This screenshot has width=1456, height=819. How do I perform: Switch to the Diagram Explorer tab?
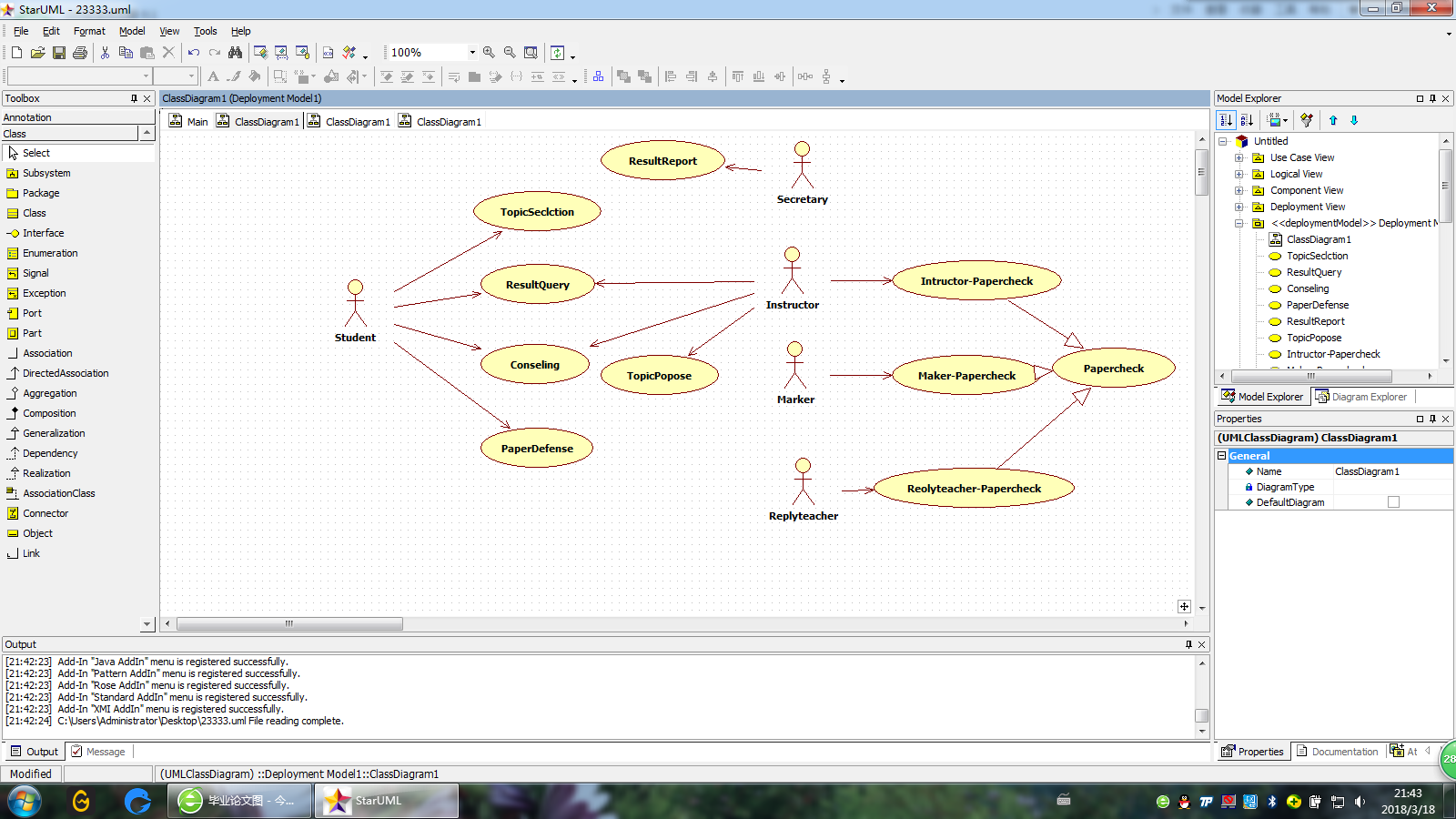pyautogui.click(x=1361, y=397)
